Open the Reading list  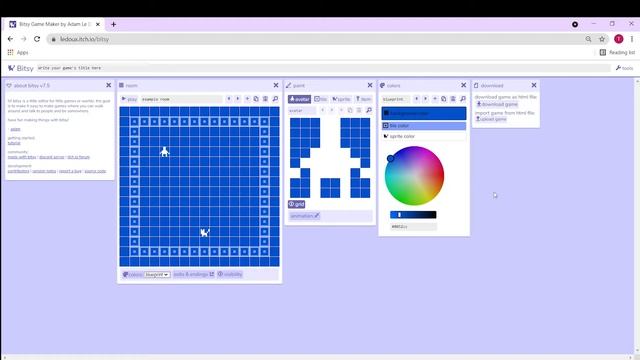617,52
